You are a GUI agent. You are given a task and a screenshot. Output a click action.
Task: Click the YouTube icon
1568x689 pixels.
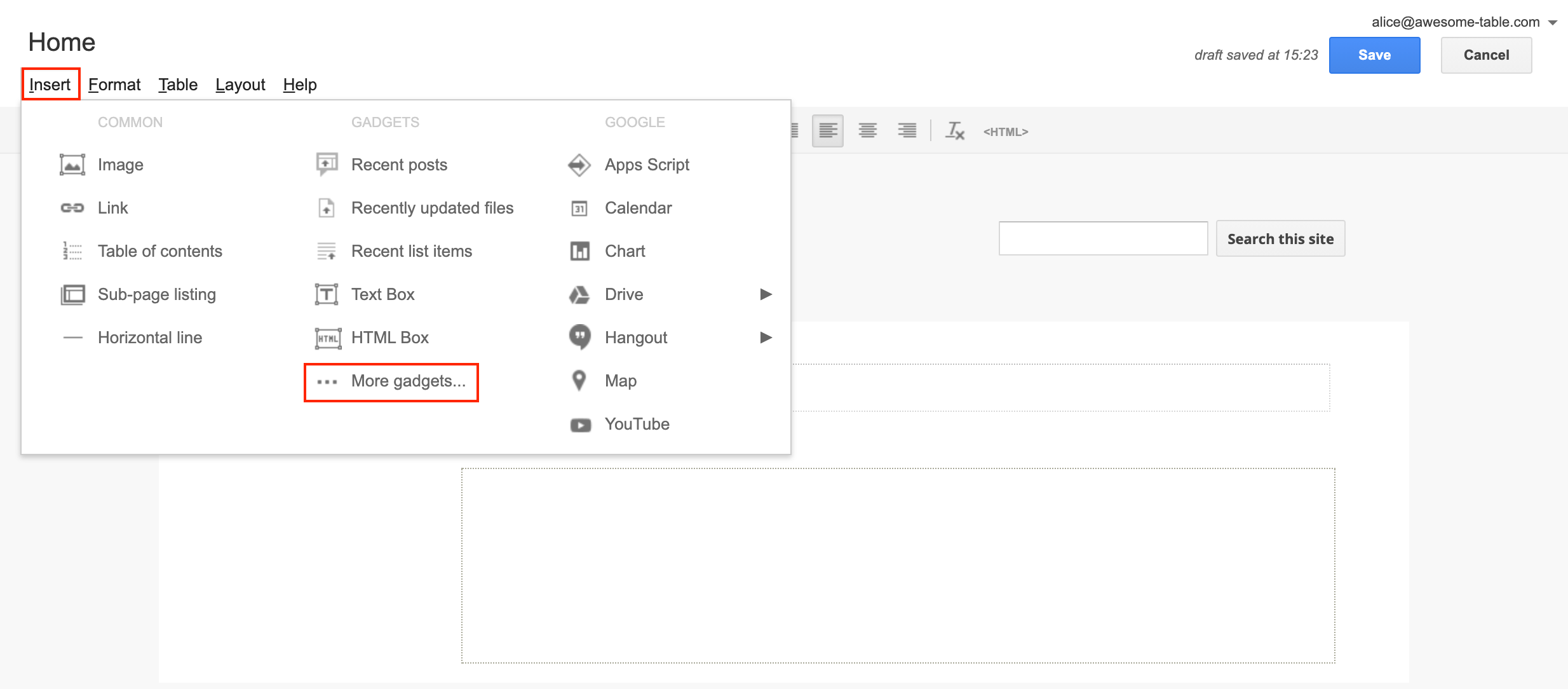pos(580,425)
